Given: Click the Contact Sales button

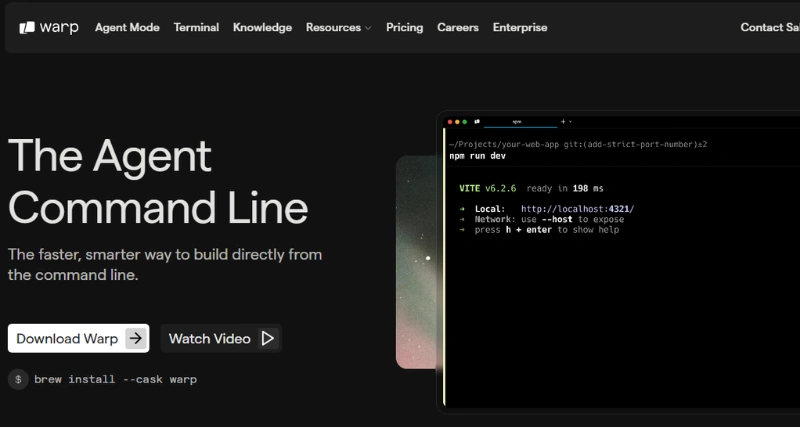Looking at the screenshot, I should [x=770, y=27].
